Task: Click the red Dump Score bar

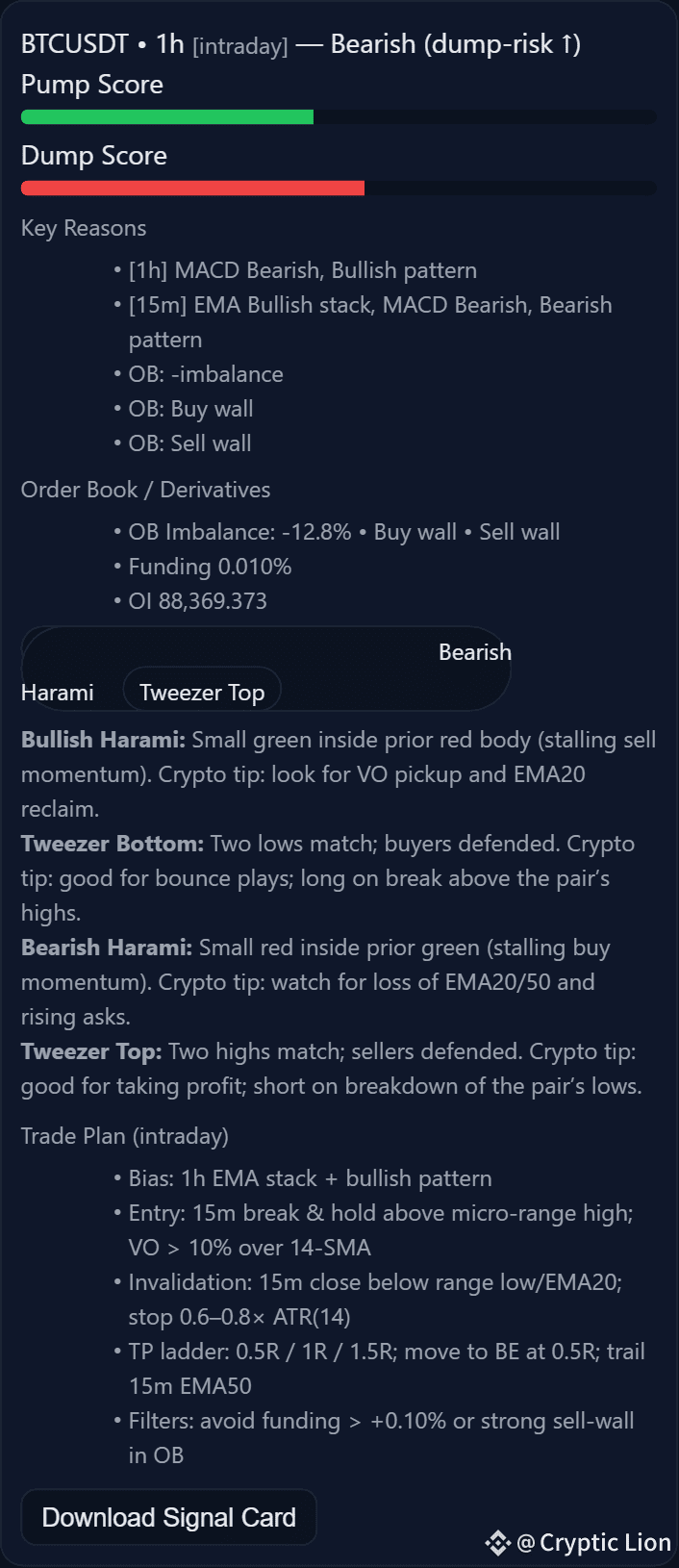Action: click(192, 189)
